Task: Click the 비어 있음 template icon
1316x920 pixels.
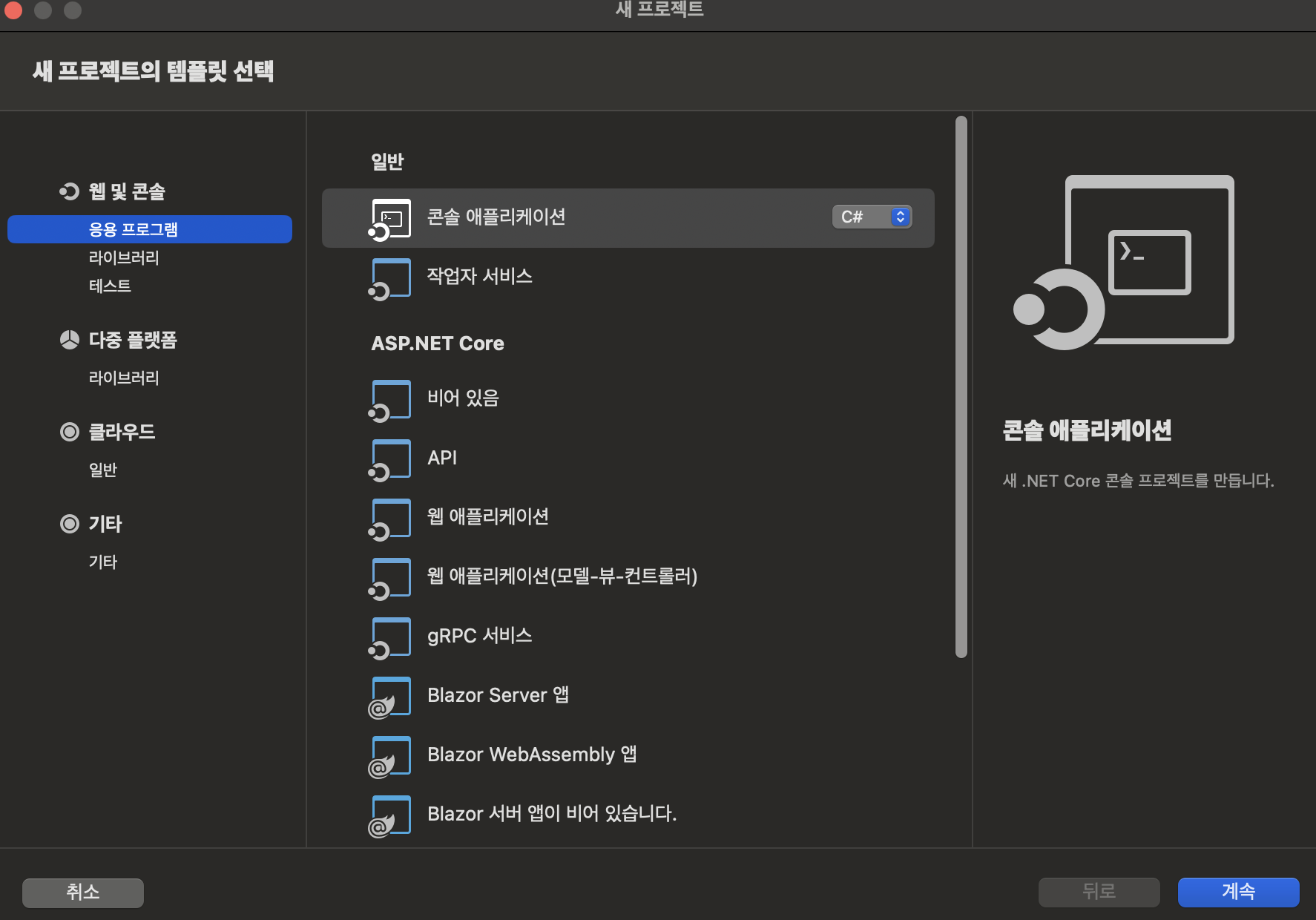Action: point(390,401)
